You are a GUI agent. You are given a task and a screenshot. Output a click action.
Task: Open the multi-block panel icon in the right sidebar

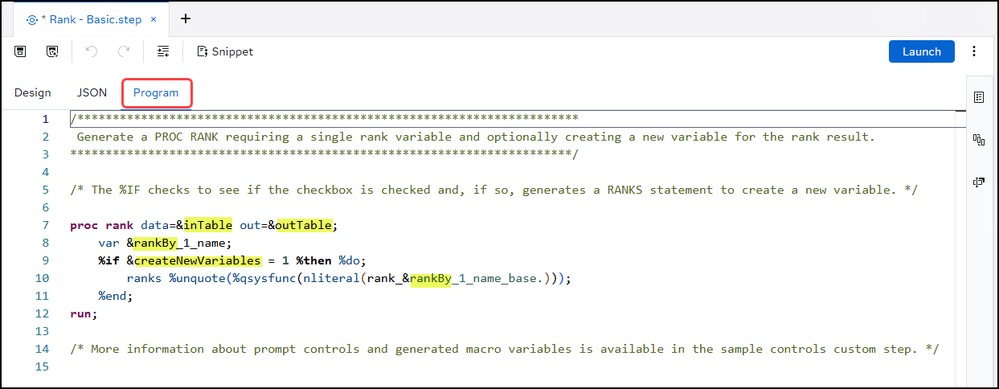point(979,140)
